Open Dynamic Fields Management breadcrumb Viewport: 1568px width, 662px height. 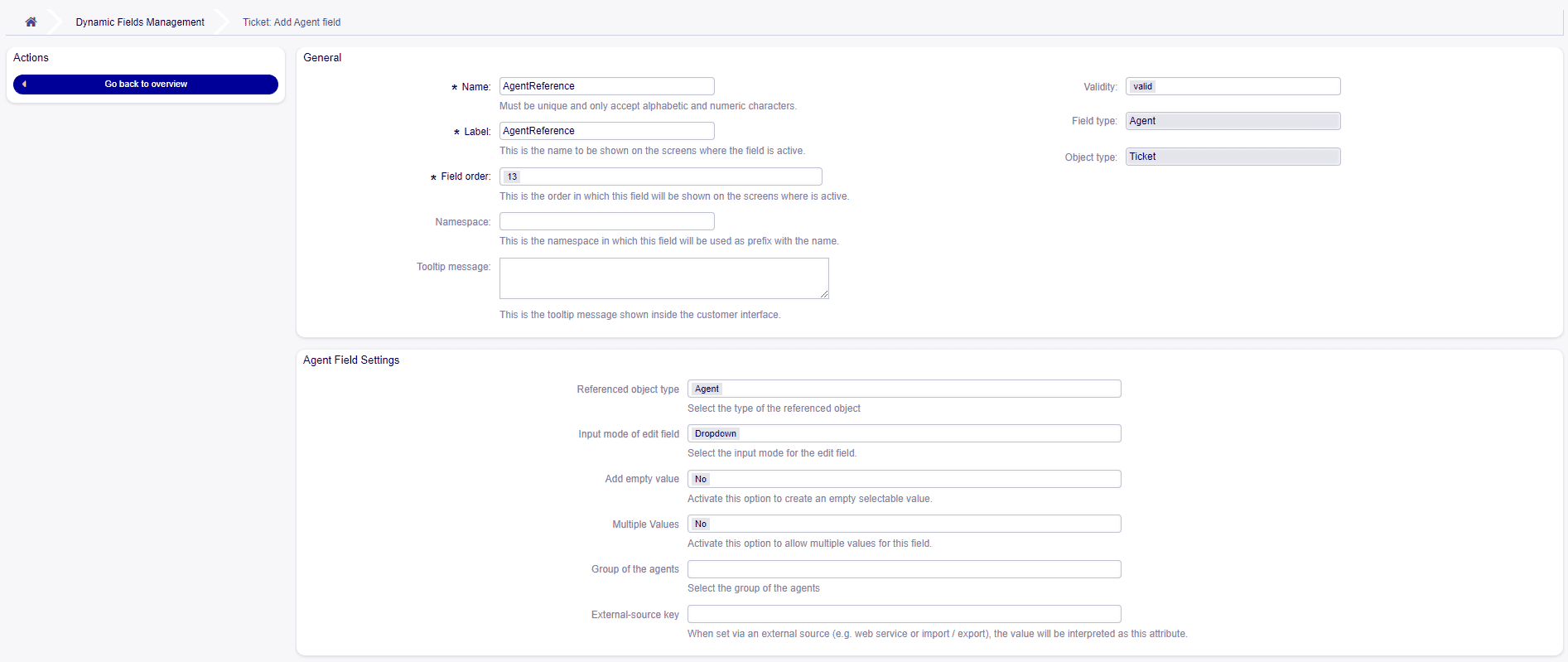140,22
